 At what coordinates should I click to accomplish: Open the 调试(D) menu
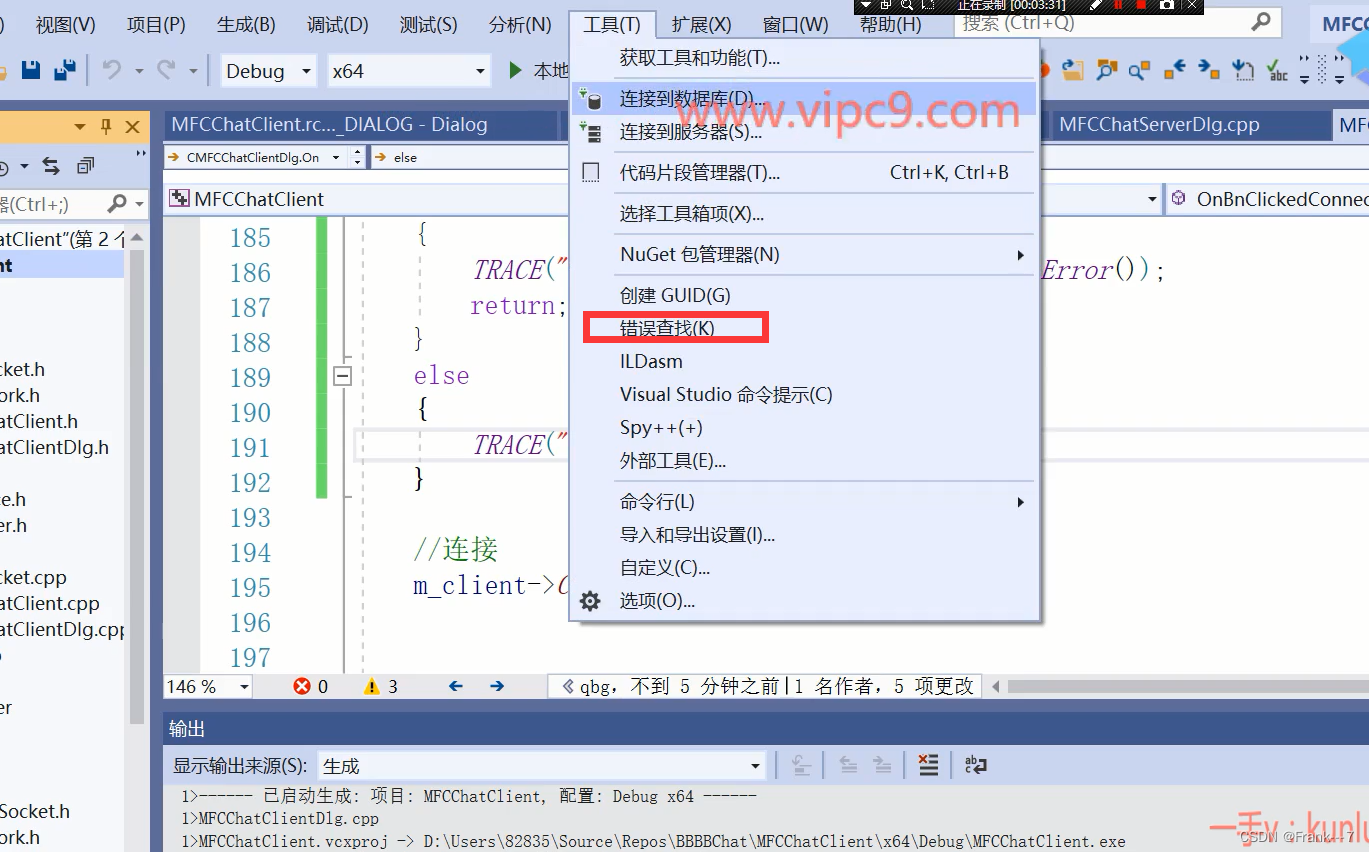[x=337, y=24]
